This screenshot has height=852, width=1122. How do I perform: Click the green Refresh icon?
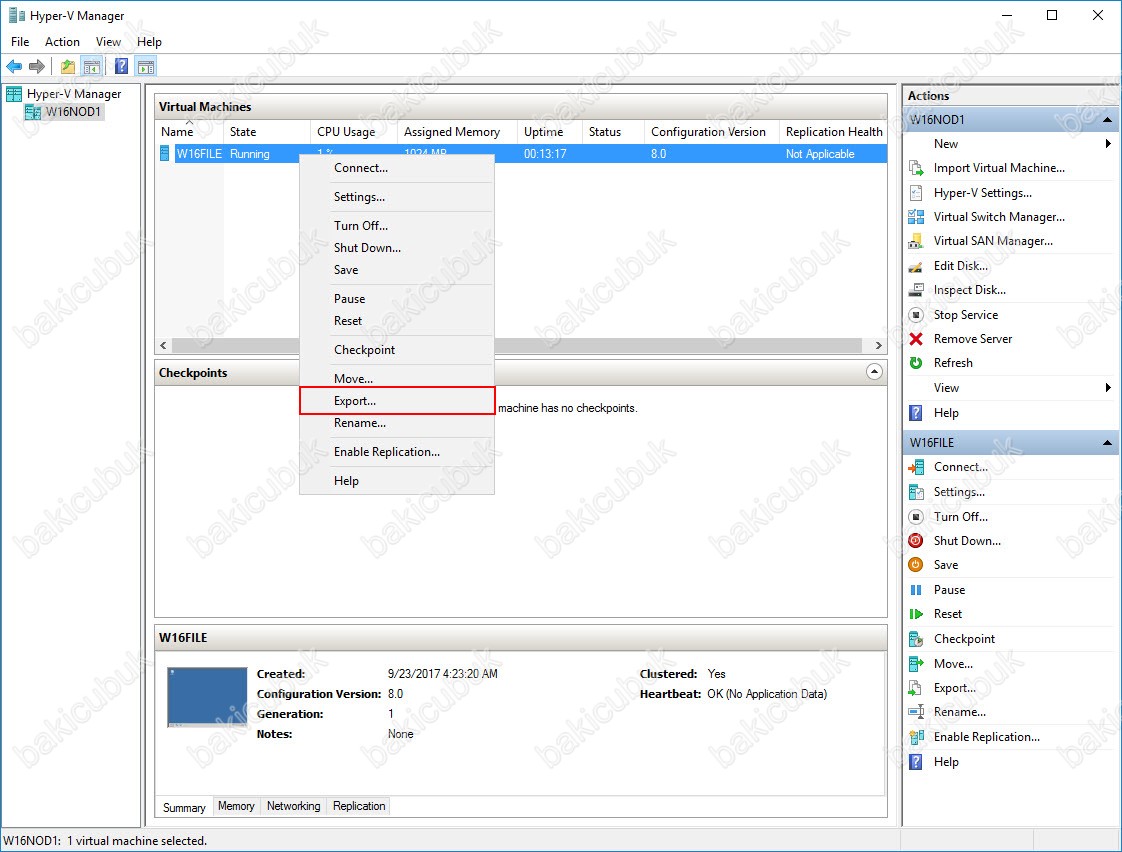916,363
